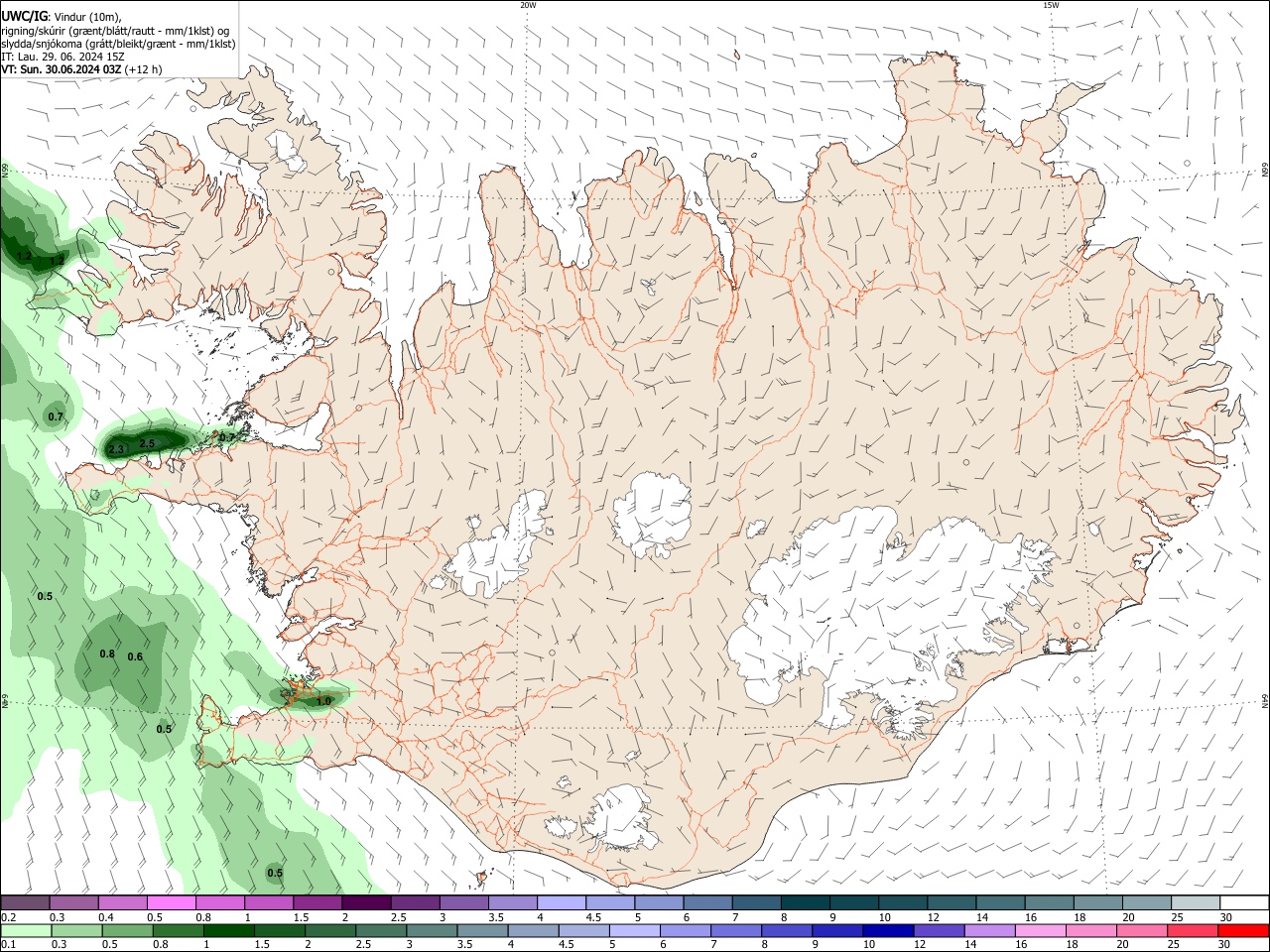Image resolution: width=1270 pixels, height=952 pixels.
Task: Click the 0.8 precipitation value offshore
Action: pos(107,654)
